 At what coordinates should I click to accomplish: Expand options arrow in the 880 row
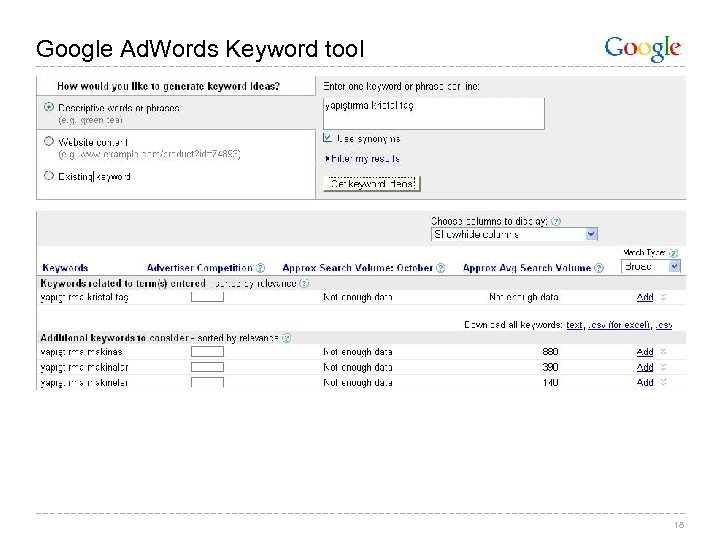click(664, 352)
